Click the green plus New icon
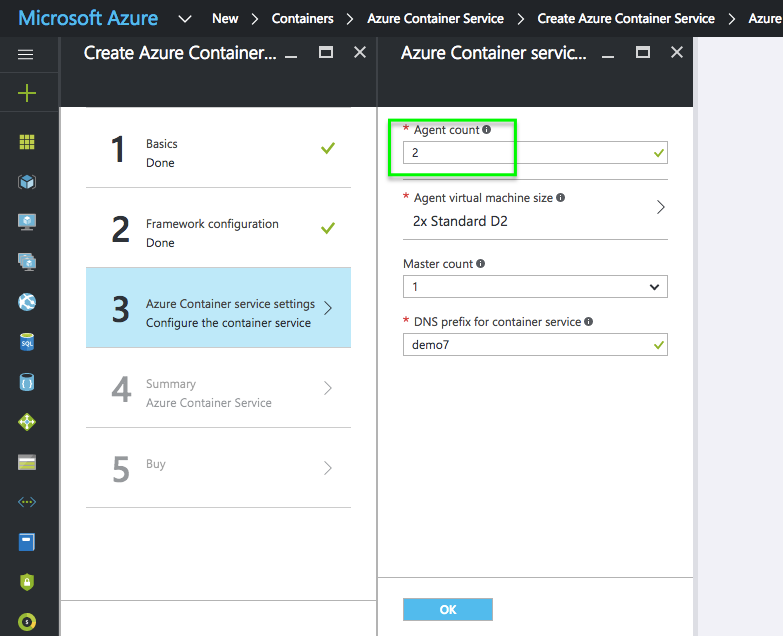Viewport: 783px width, 636px height. point(27,93)
